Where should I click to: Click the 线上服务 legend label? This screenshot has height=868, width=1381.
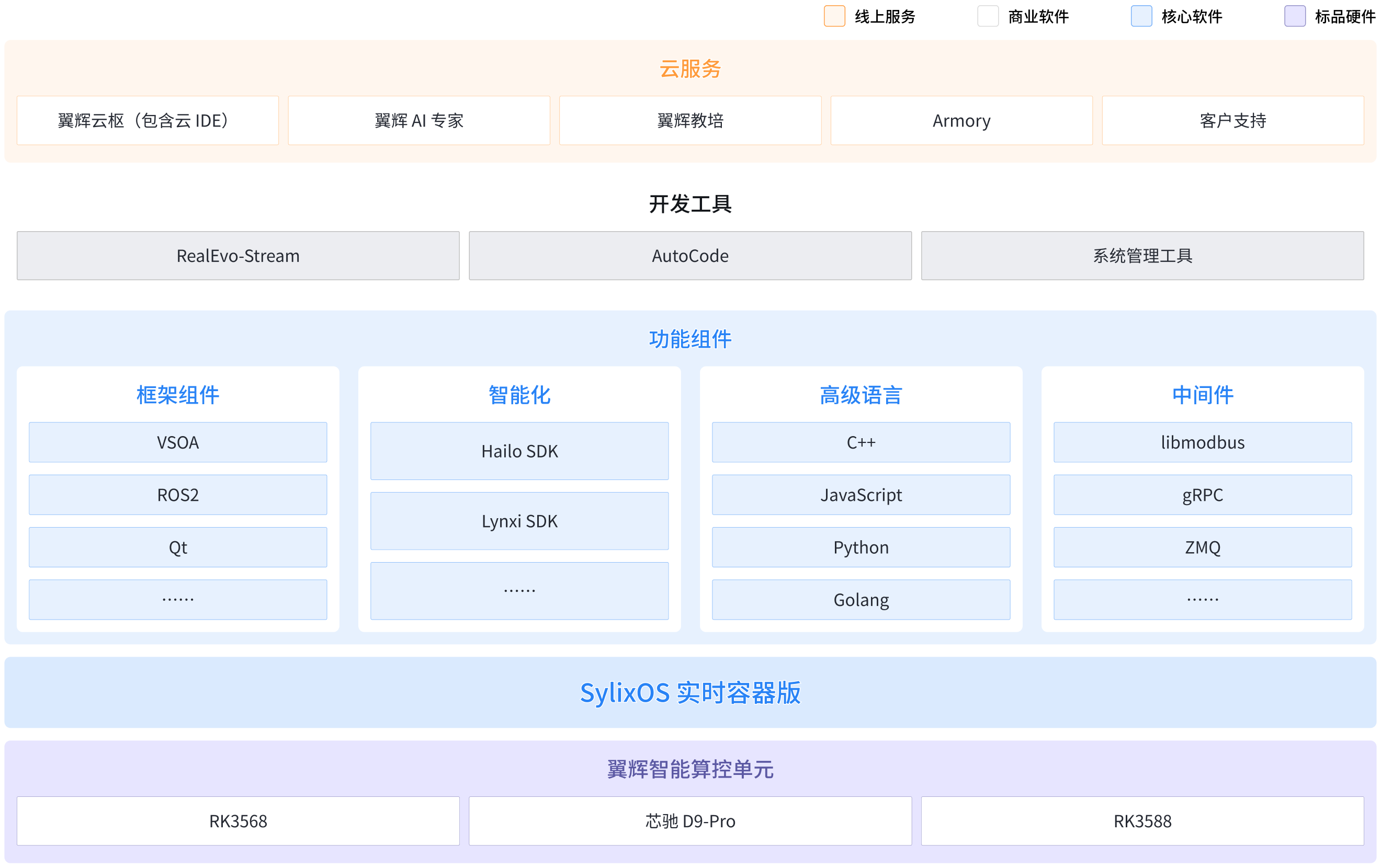coord(885,17)
